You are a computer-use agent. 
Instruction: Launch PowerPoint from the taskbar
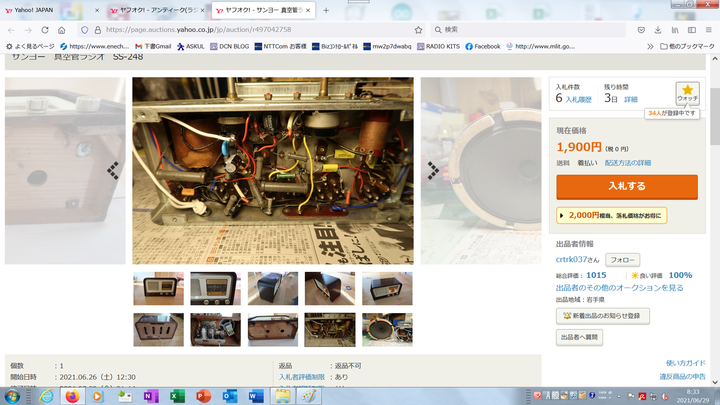(203, 396)
